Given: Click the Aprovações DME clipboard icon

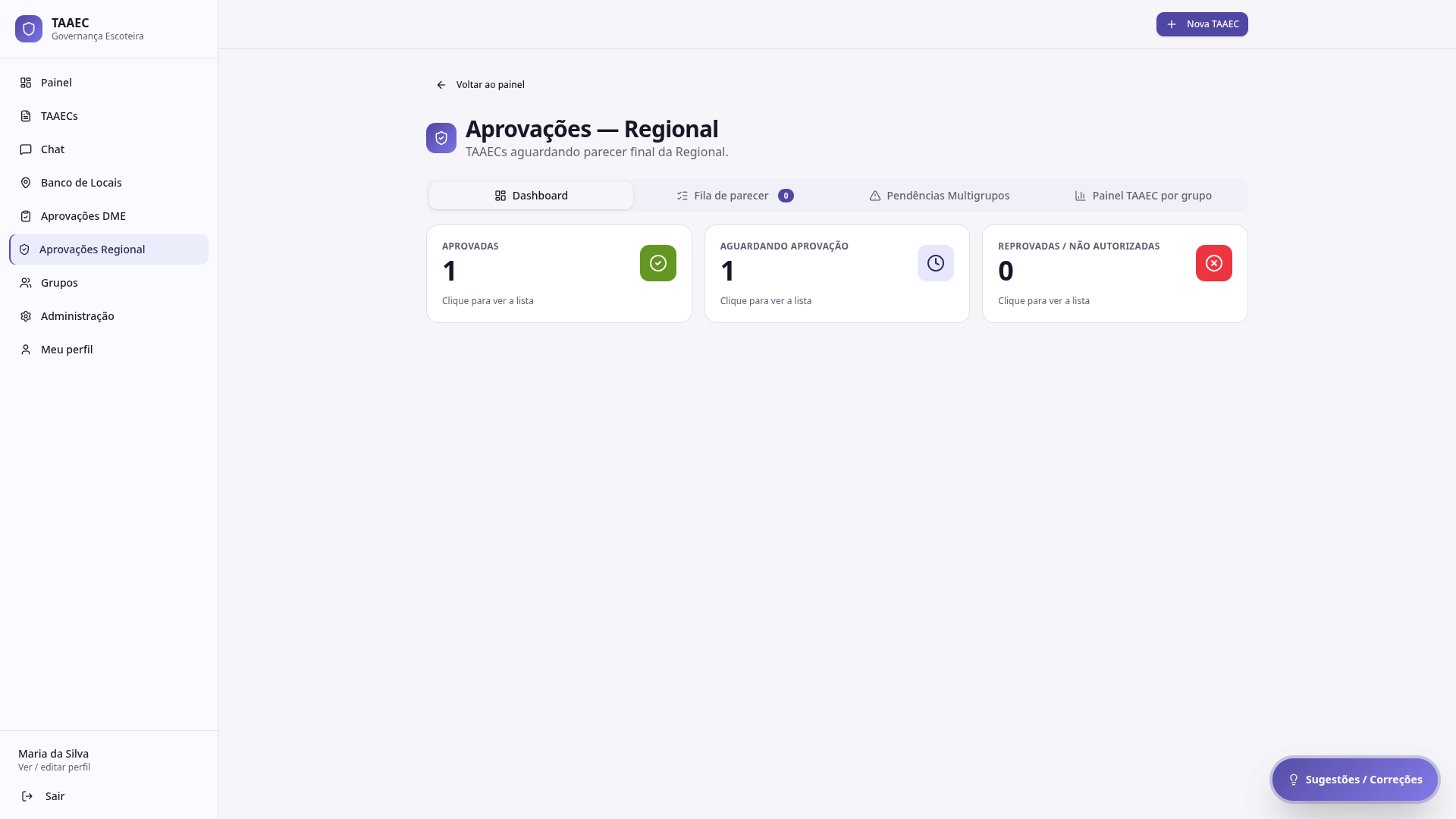Looking at the screenshot, I should tap(26, 216).
